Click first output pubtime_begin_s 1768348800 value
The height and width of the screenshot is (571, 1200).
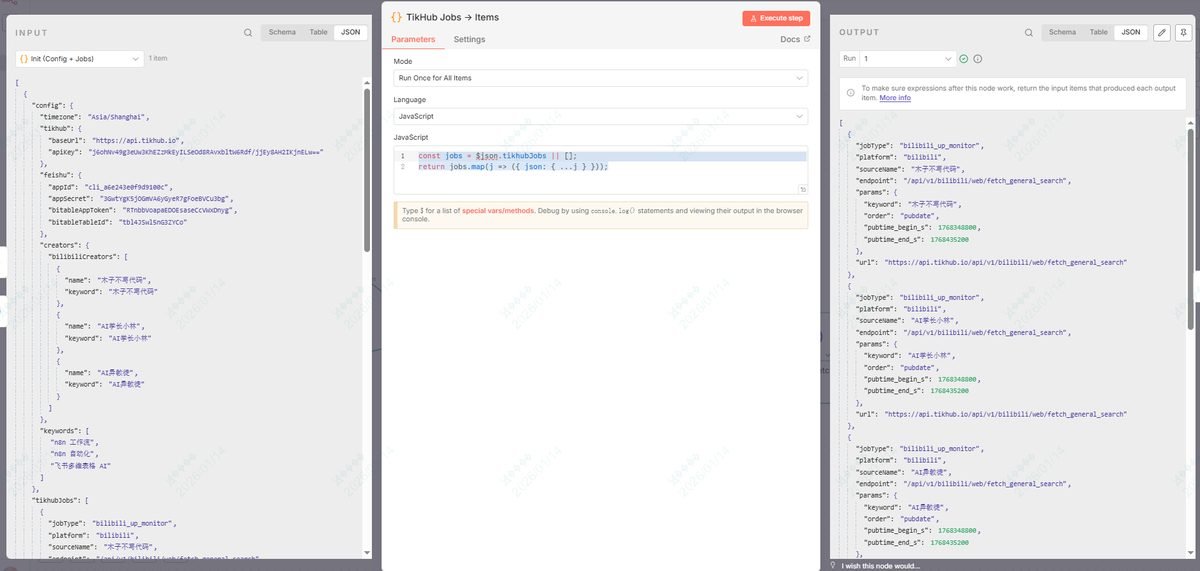(958, 227)
